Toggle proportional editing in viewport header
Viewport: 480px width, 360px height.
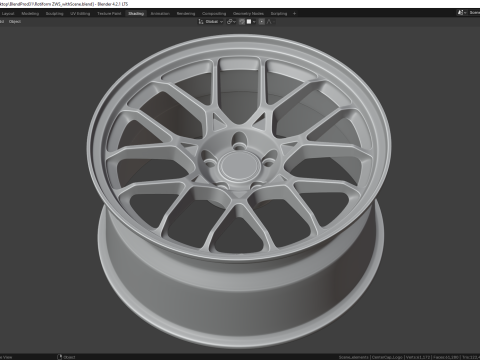(262, 22)
